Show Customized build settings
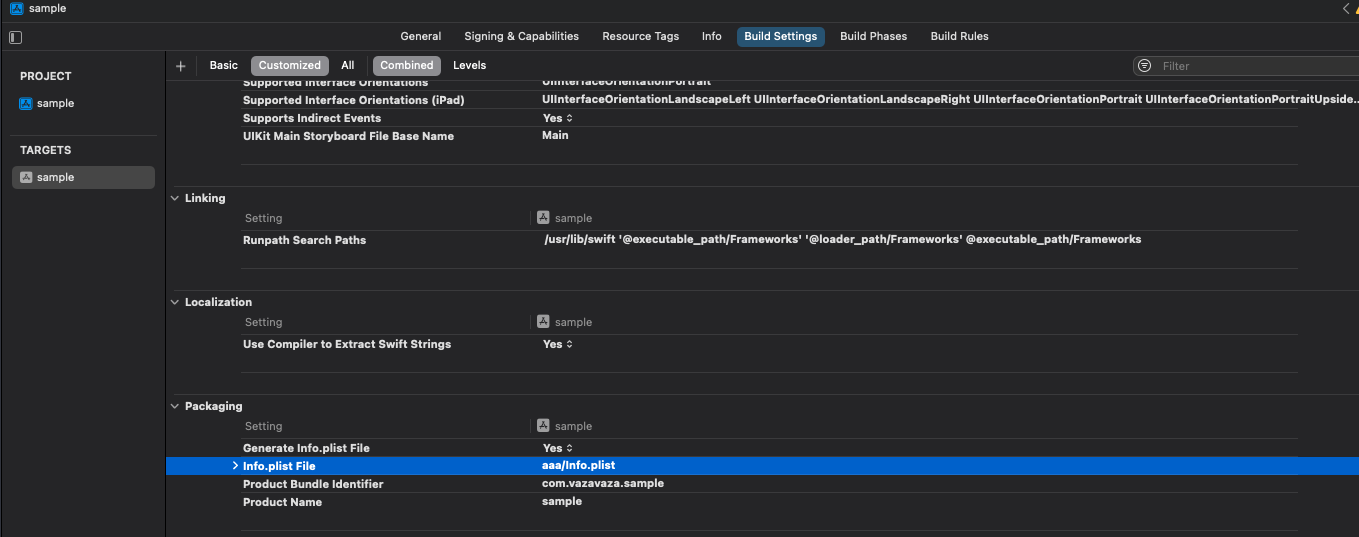Image resolution: width=1359 pixels, height=537 pixels. pyautogui.click(x=290, y=65)
